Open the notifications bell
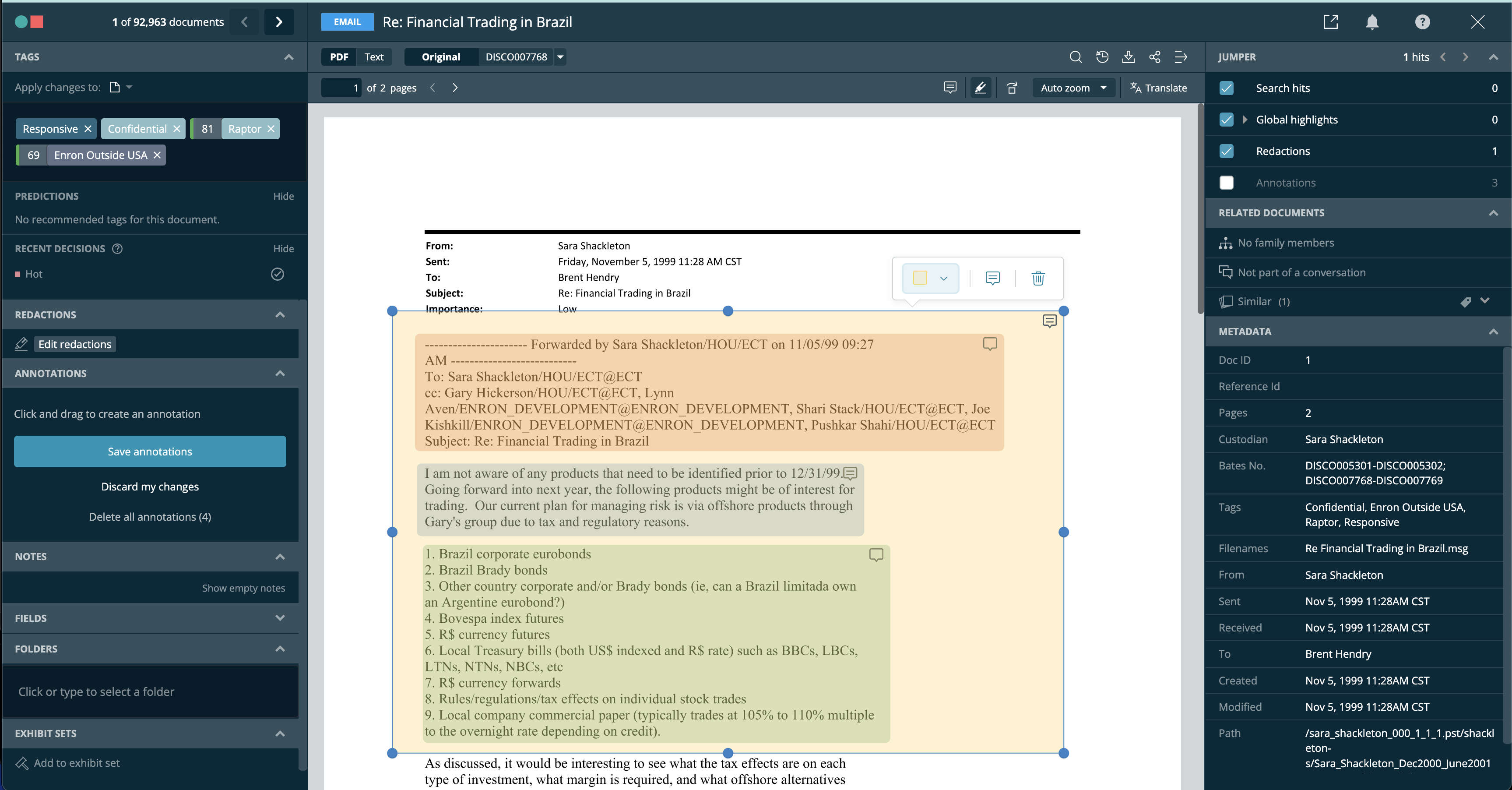The image size is (1512, 790). click(x=1372, y=22)
